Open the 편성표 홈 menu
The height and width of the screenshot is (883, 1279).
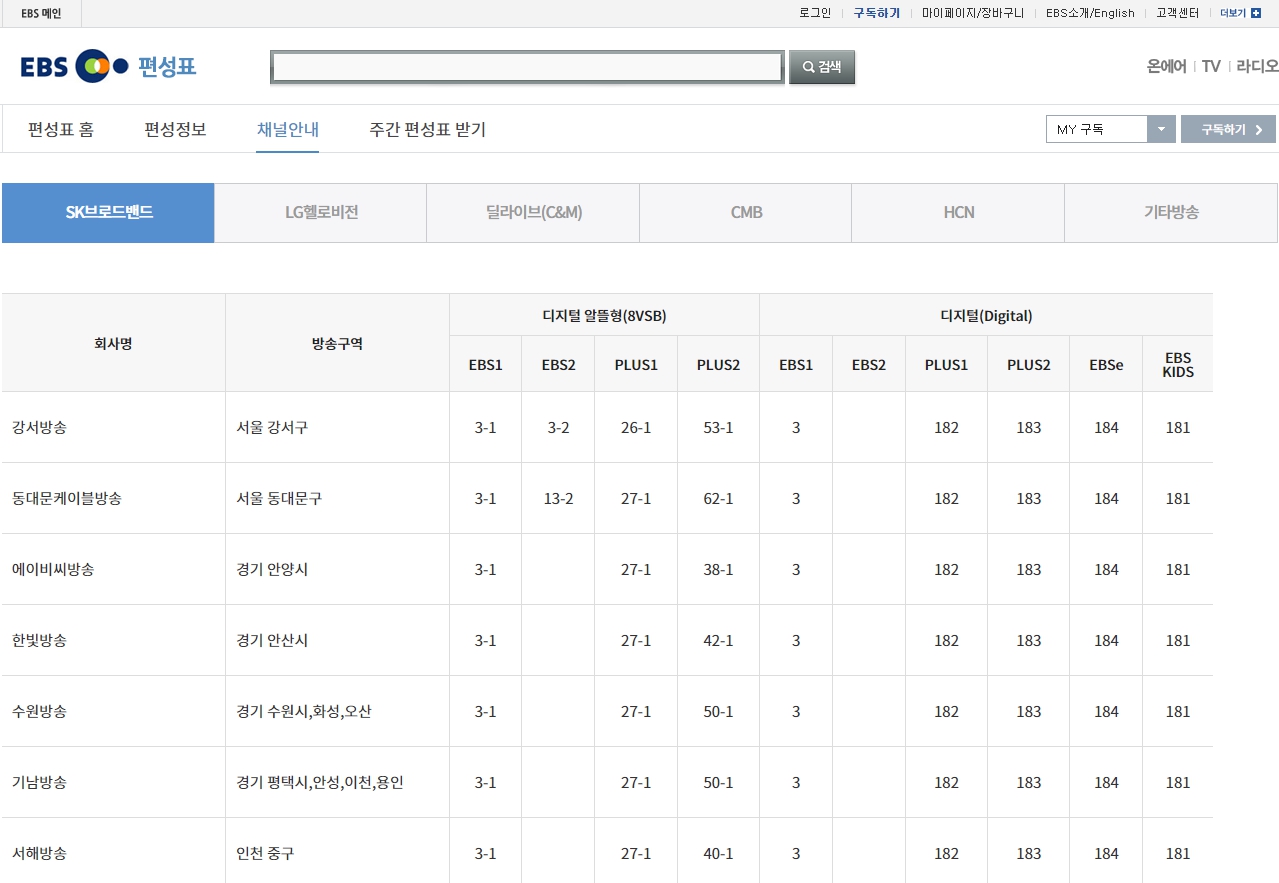pyautogui.click(x=61, y=129)
